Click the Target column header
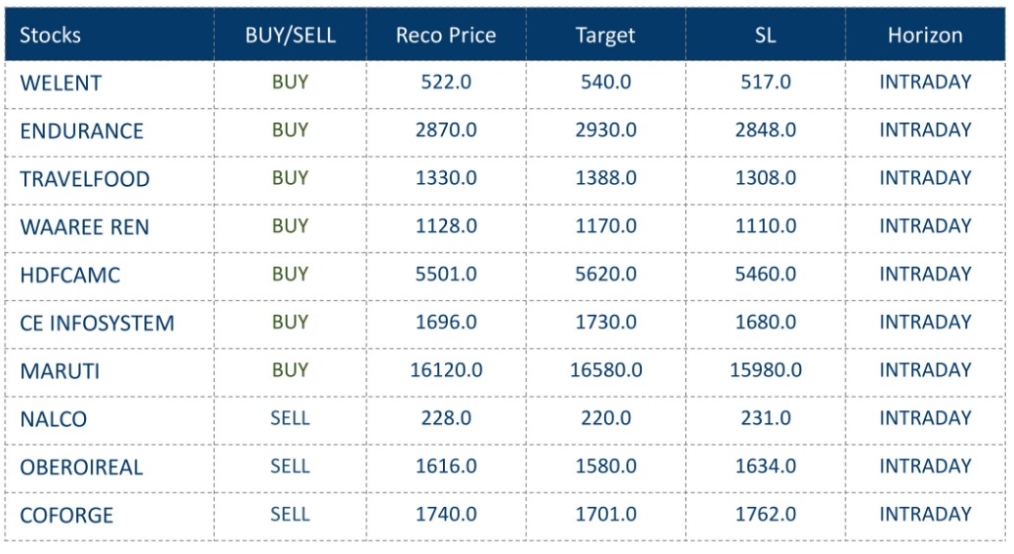 click(605, 35)
